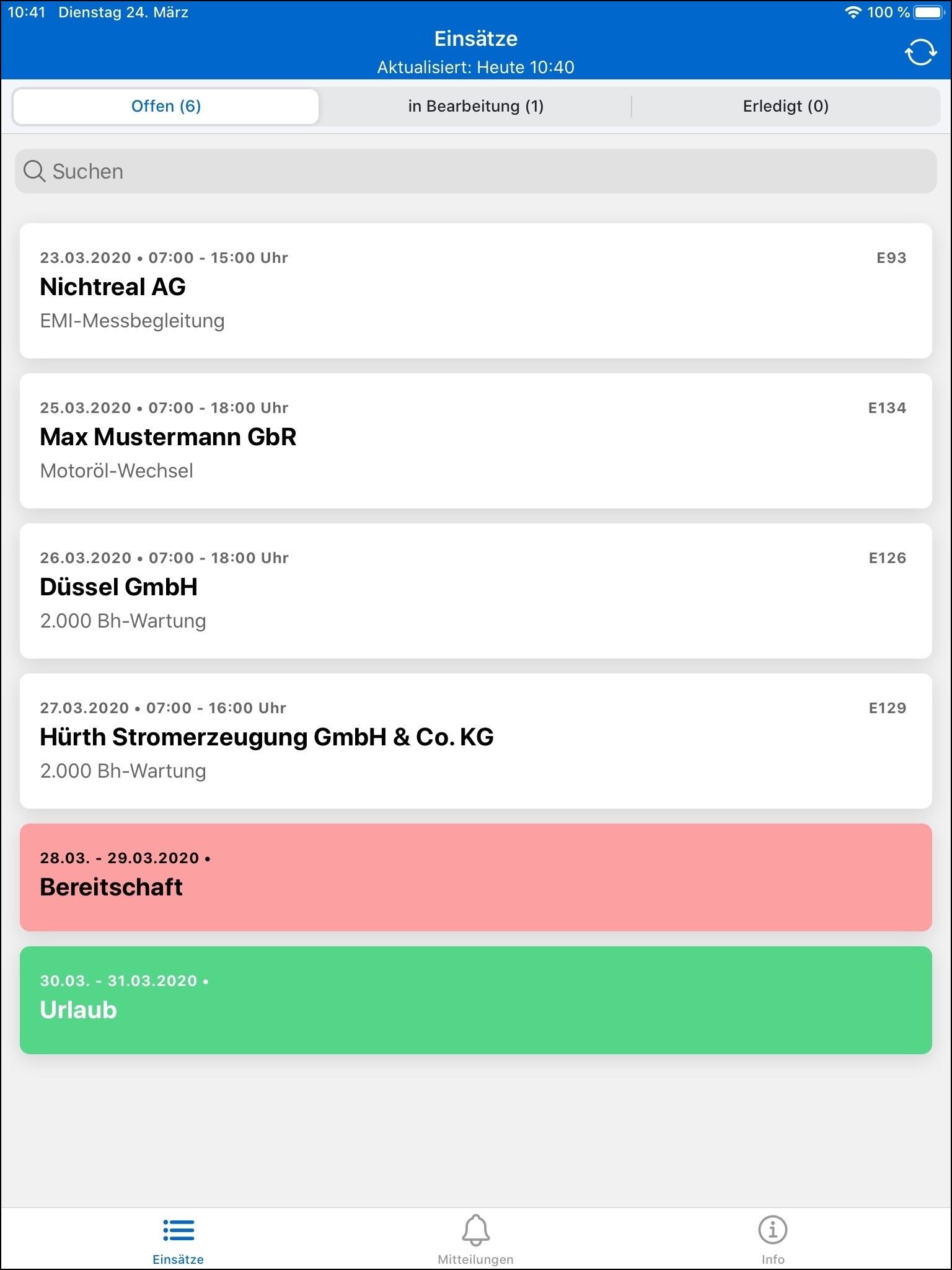The width and height of the screenshot is (952, 1270).
Task: Tap the search magnifier icon
Action: 34,171
